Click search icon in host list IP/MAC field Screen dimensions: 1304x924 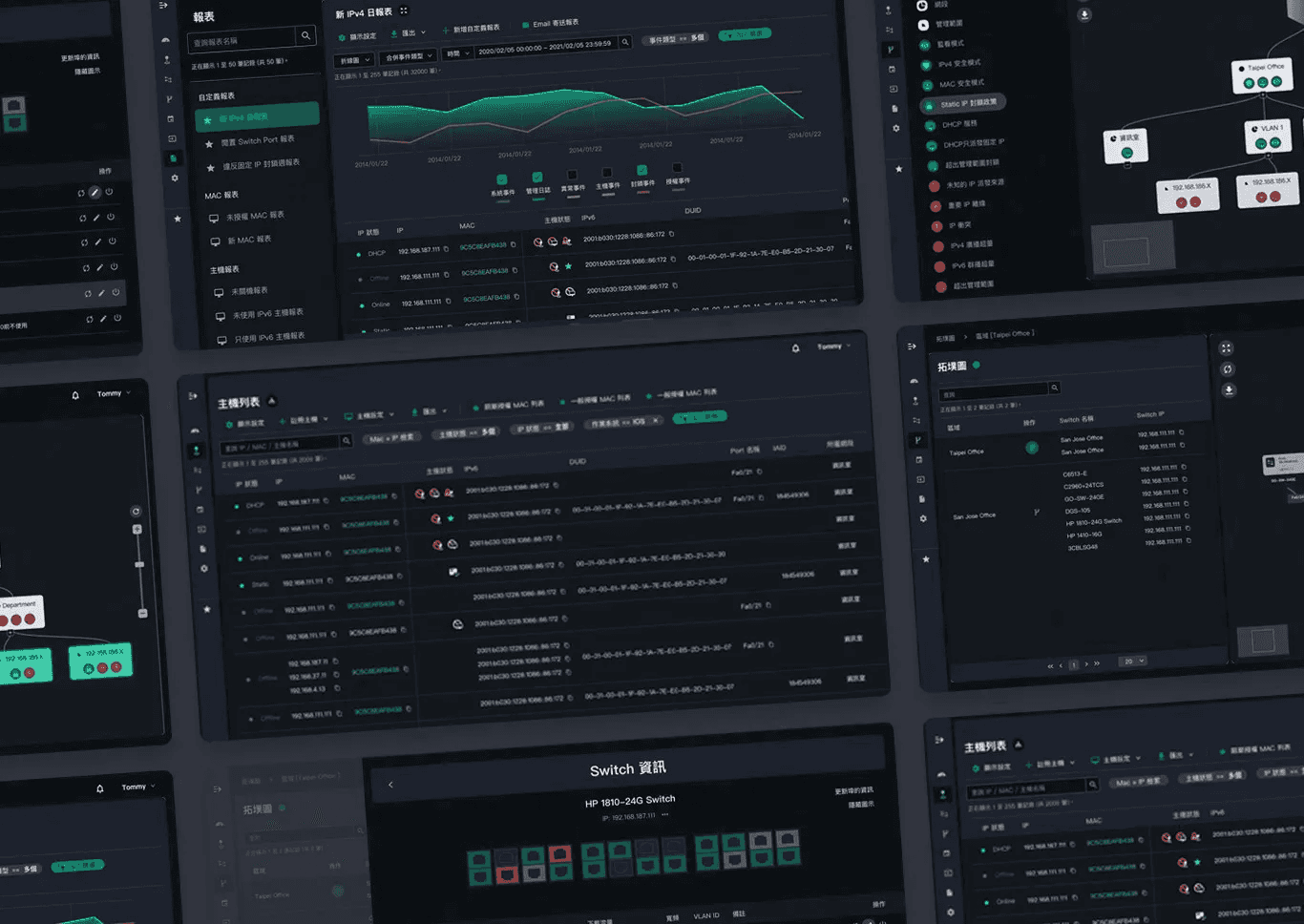pos(346,440)
